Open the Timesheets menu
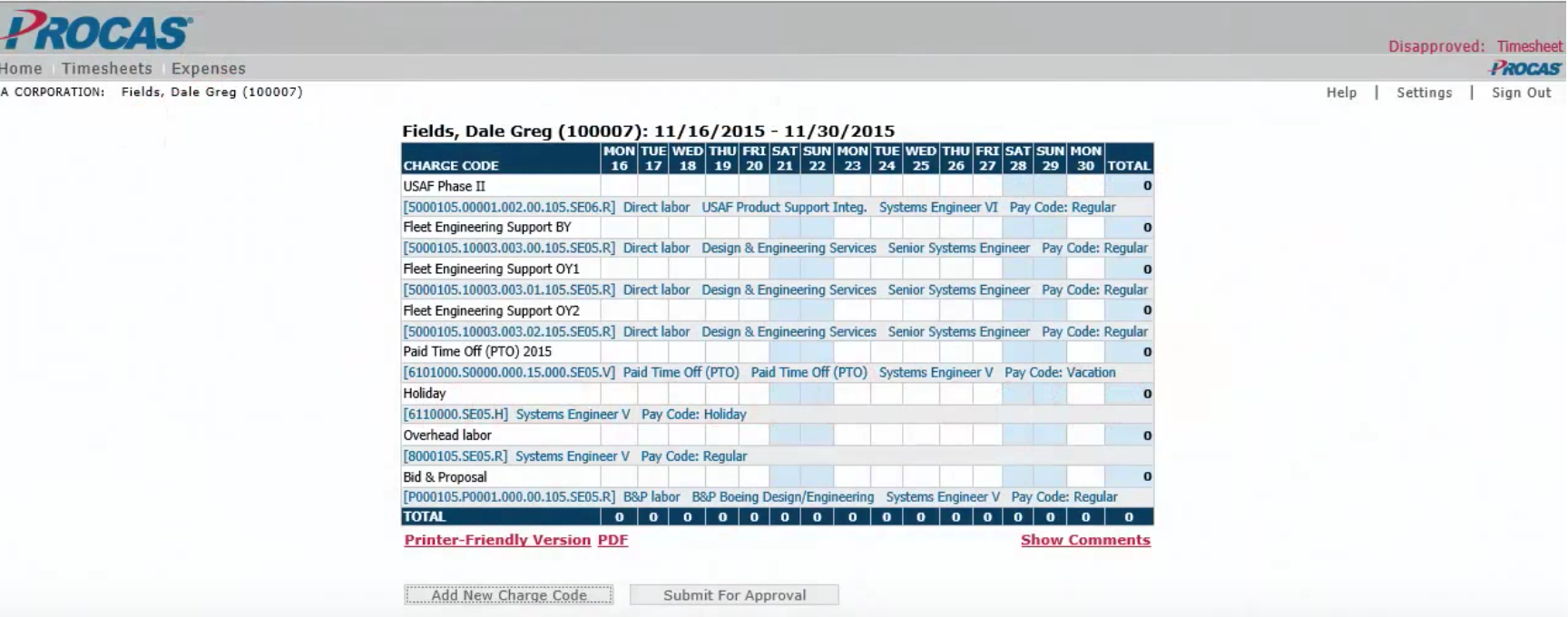Viewport: 1568px width, 617px height. [107, 68]
